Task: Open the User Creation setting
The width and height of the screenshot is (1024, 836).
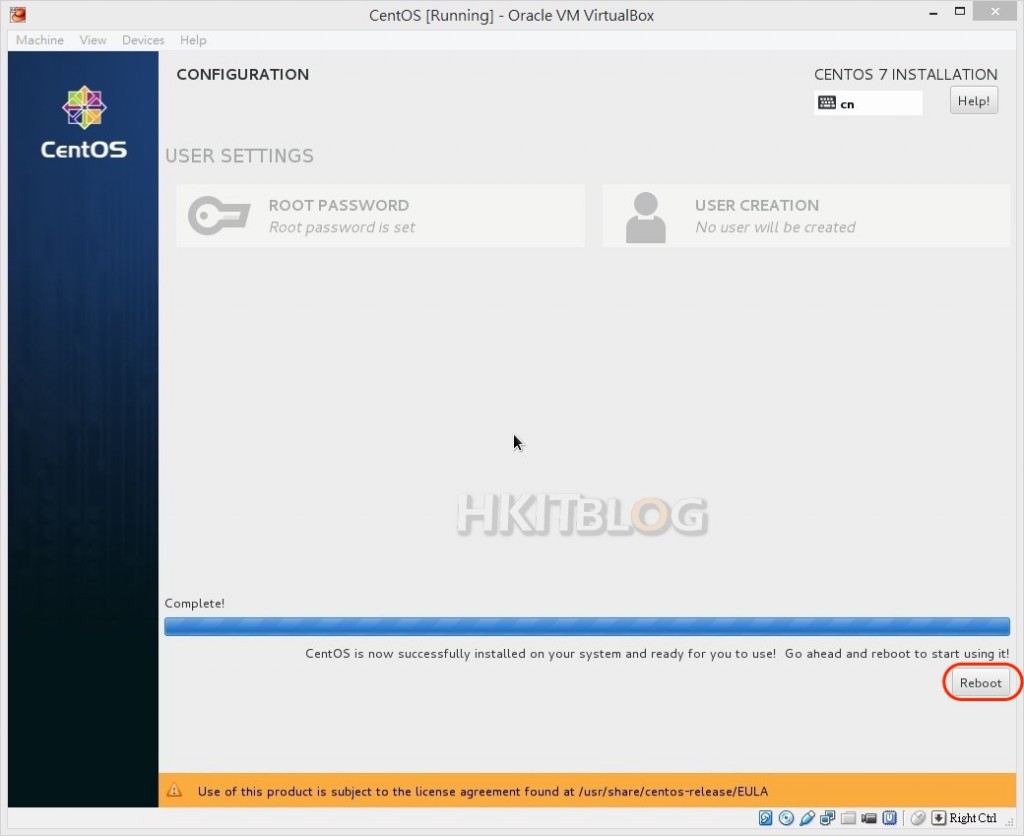Action: pos(806,216)
